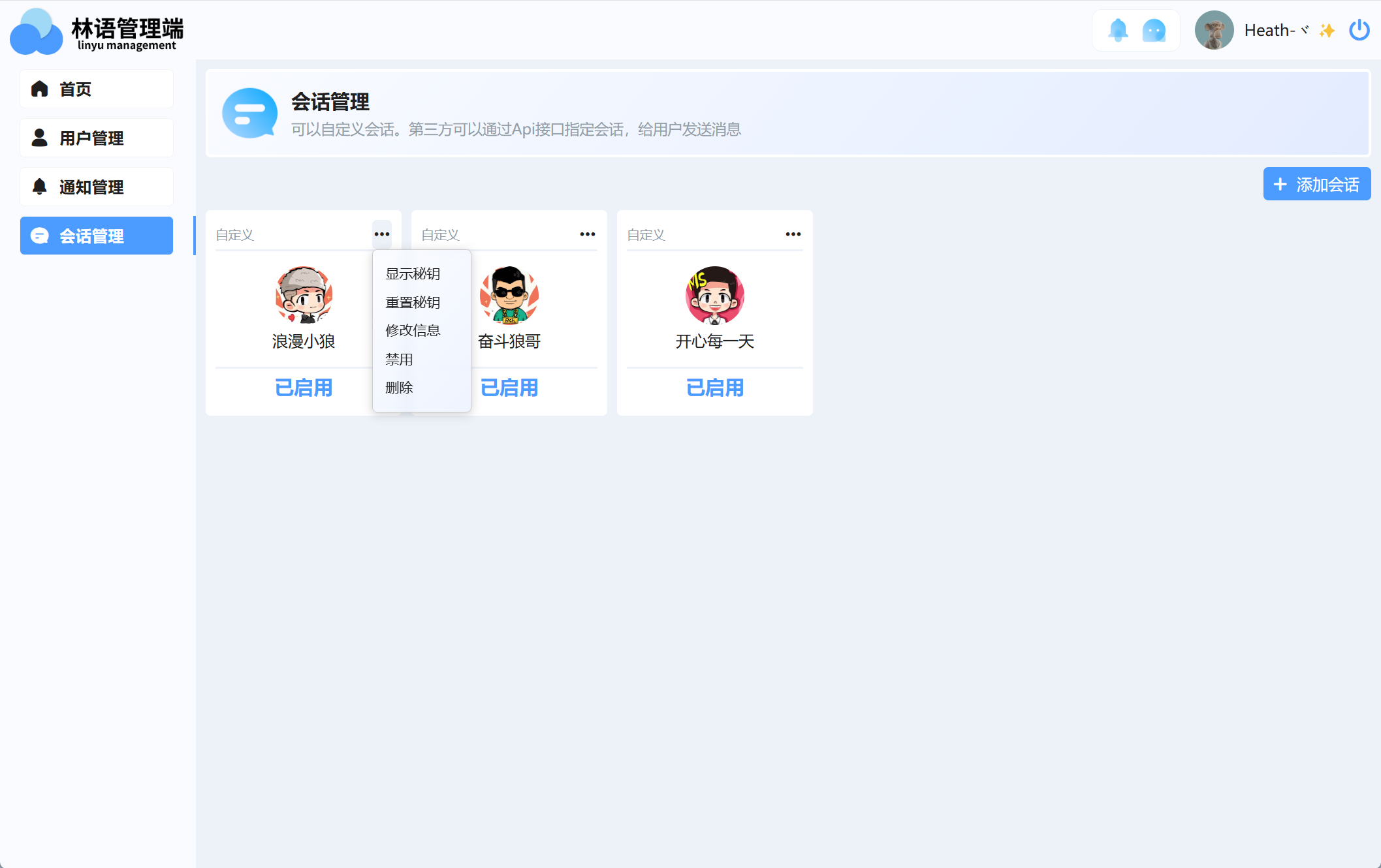Click 已启用 status under 奋斗狼哥
1381x868 pixels.
[509, 388]
